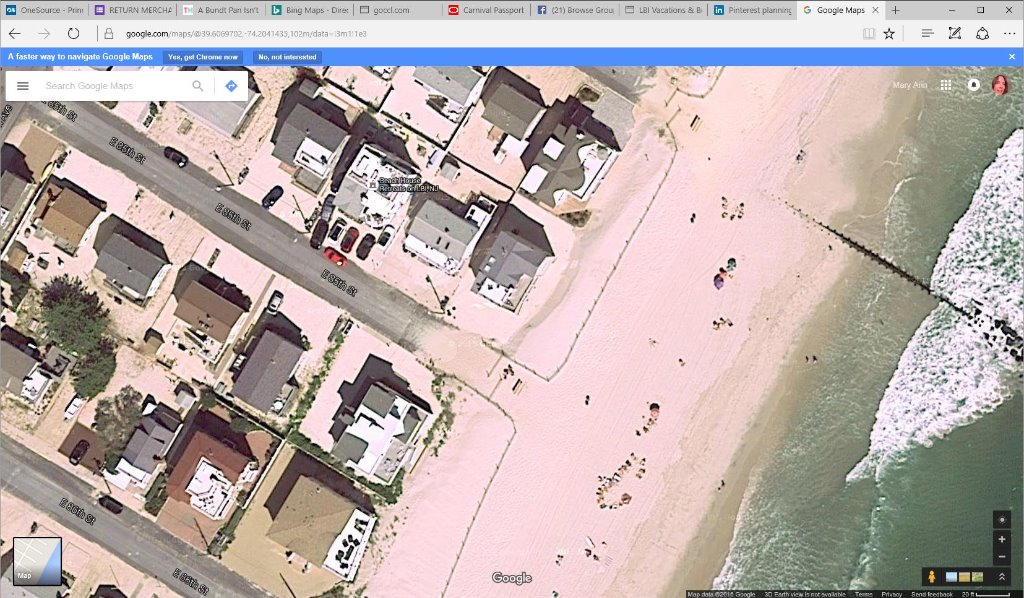This screenshot has height=598, width=1024.
Task: Click the show my location button
Action: point(1002,520)
